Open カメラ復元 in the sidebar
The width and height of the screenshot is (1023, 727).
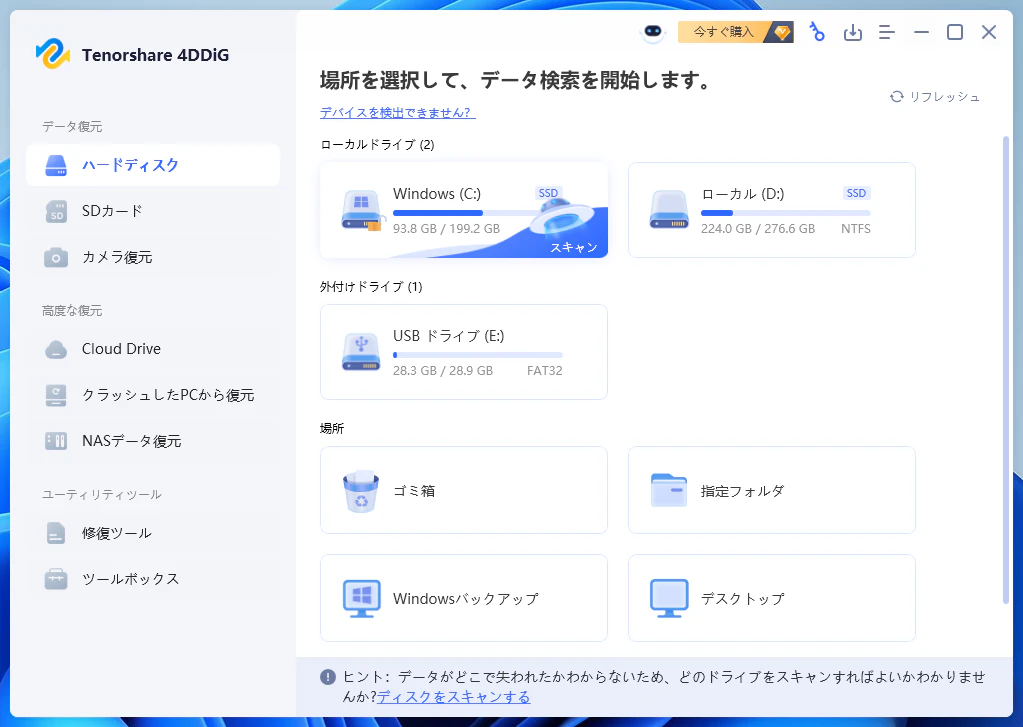153,257
